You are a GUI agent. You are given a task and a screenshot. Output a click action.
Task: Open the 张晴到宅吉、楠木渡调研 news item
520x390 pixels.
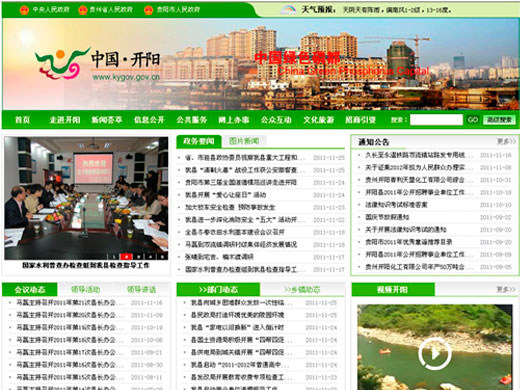point(219,257)
